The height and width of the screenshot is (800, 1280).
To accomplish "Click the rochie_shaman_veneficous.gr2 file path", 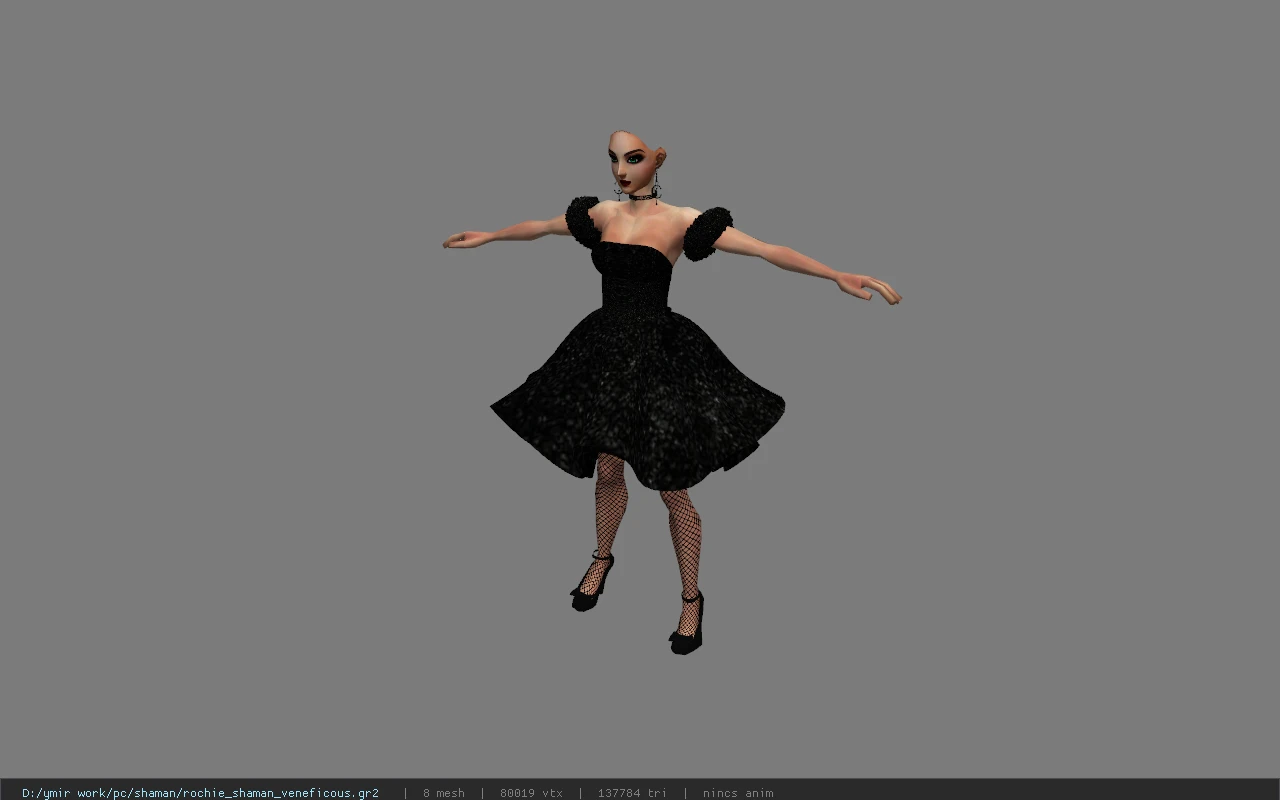I will point(200,793).
